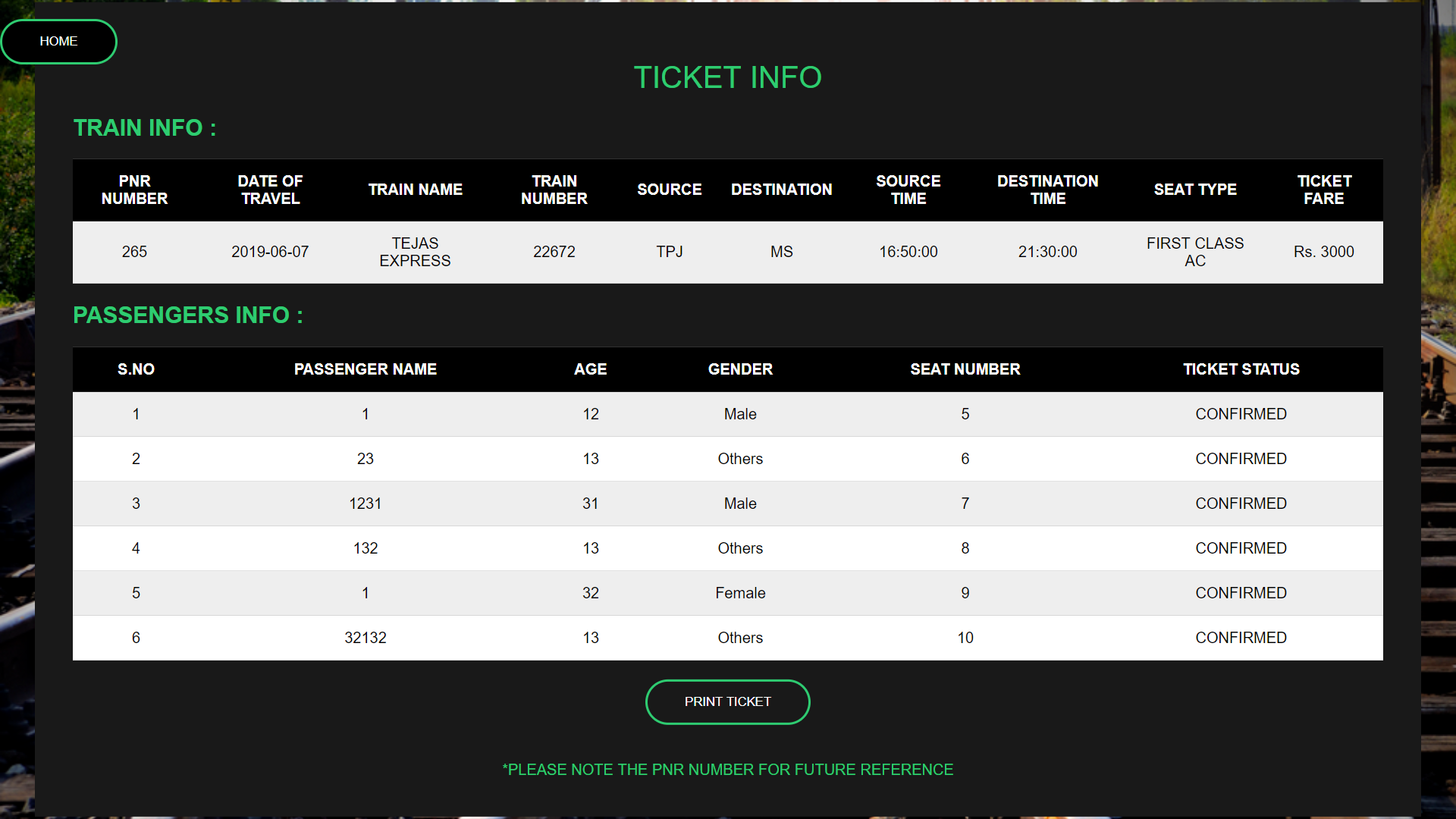Image resolution: width=1456 pixels, height=819 pixels.
Task: Click the Female gender cell in row 5
Action: point(740,593)
